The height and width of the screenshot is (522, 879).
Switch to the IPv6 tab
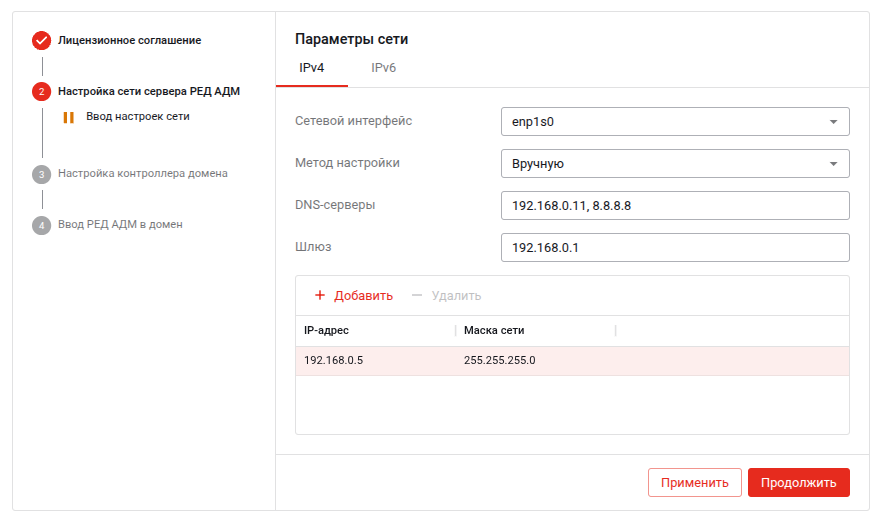point(384,68)
